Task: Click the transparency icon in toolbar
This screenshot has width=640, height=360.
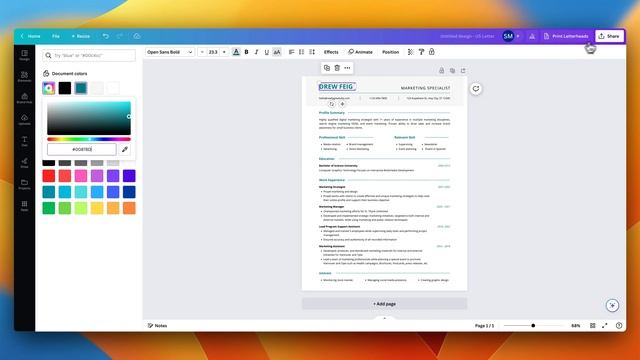Action: click(411, 52)
